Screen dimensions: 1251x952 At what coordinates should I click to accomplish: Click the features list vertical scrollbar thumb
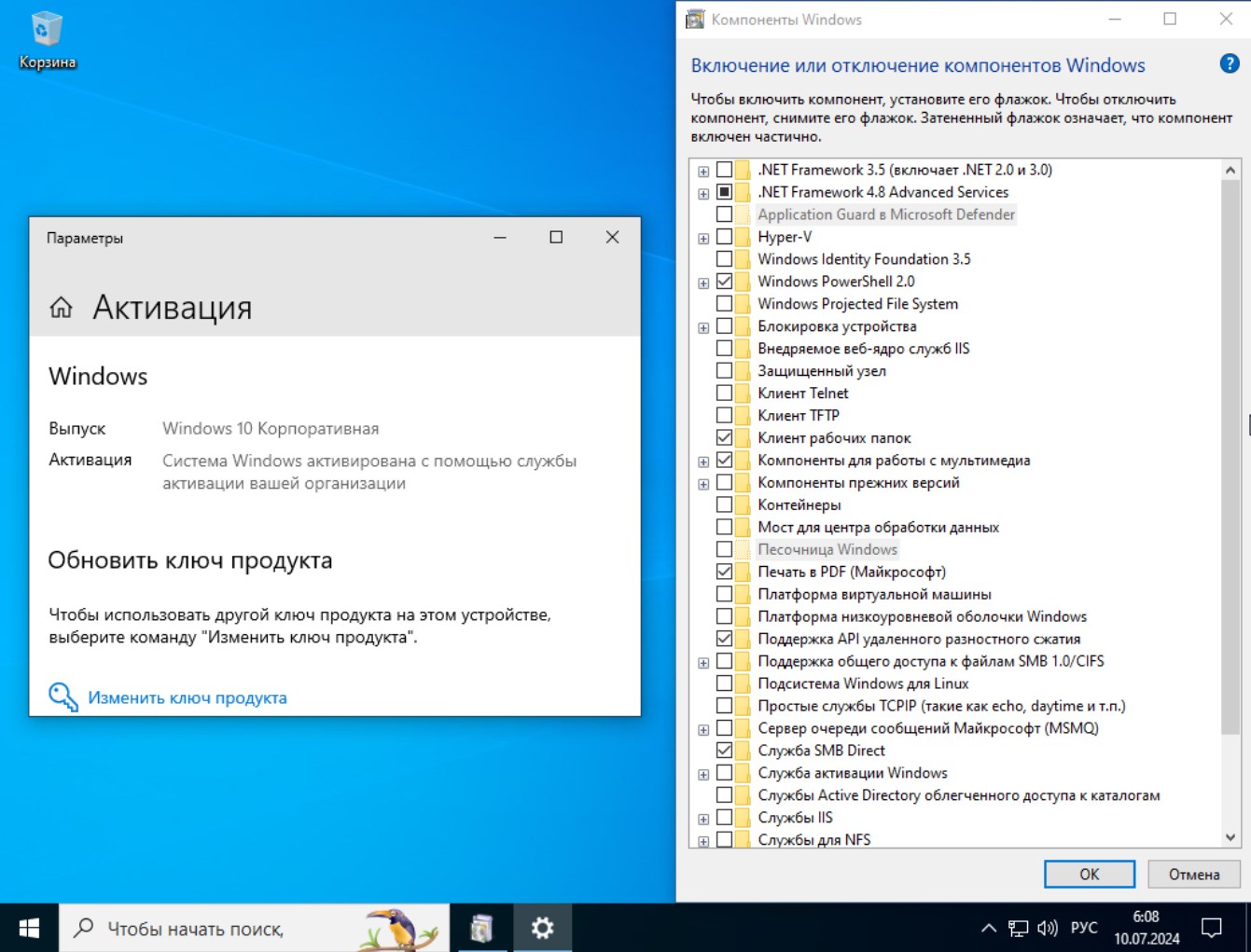pyautogui.click(x=1230, y=457)
